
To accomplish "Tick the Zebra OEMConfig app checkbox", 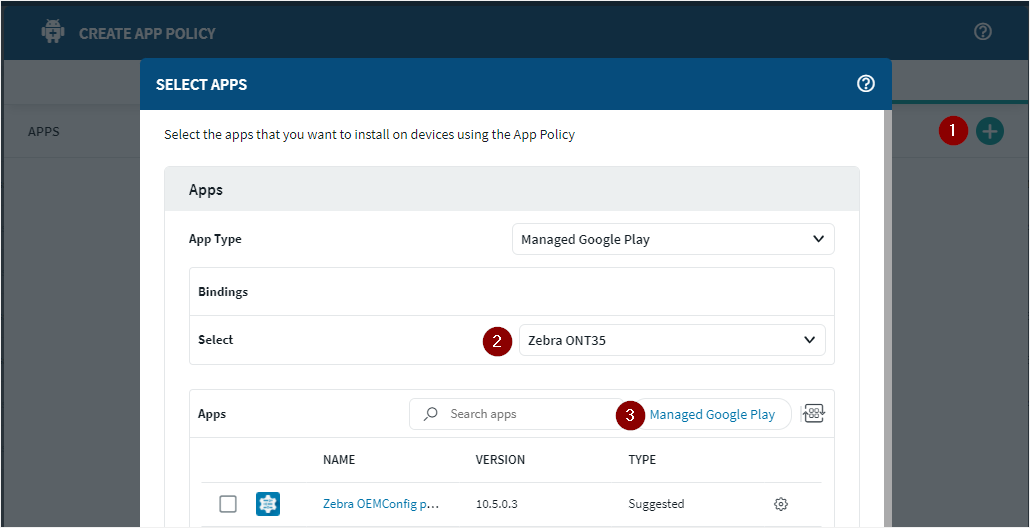I will pyautogui.click(x=228, y=504).
